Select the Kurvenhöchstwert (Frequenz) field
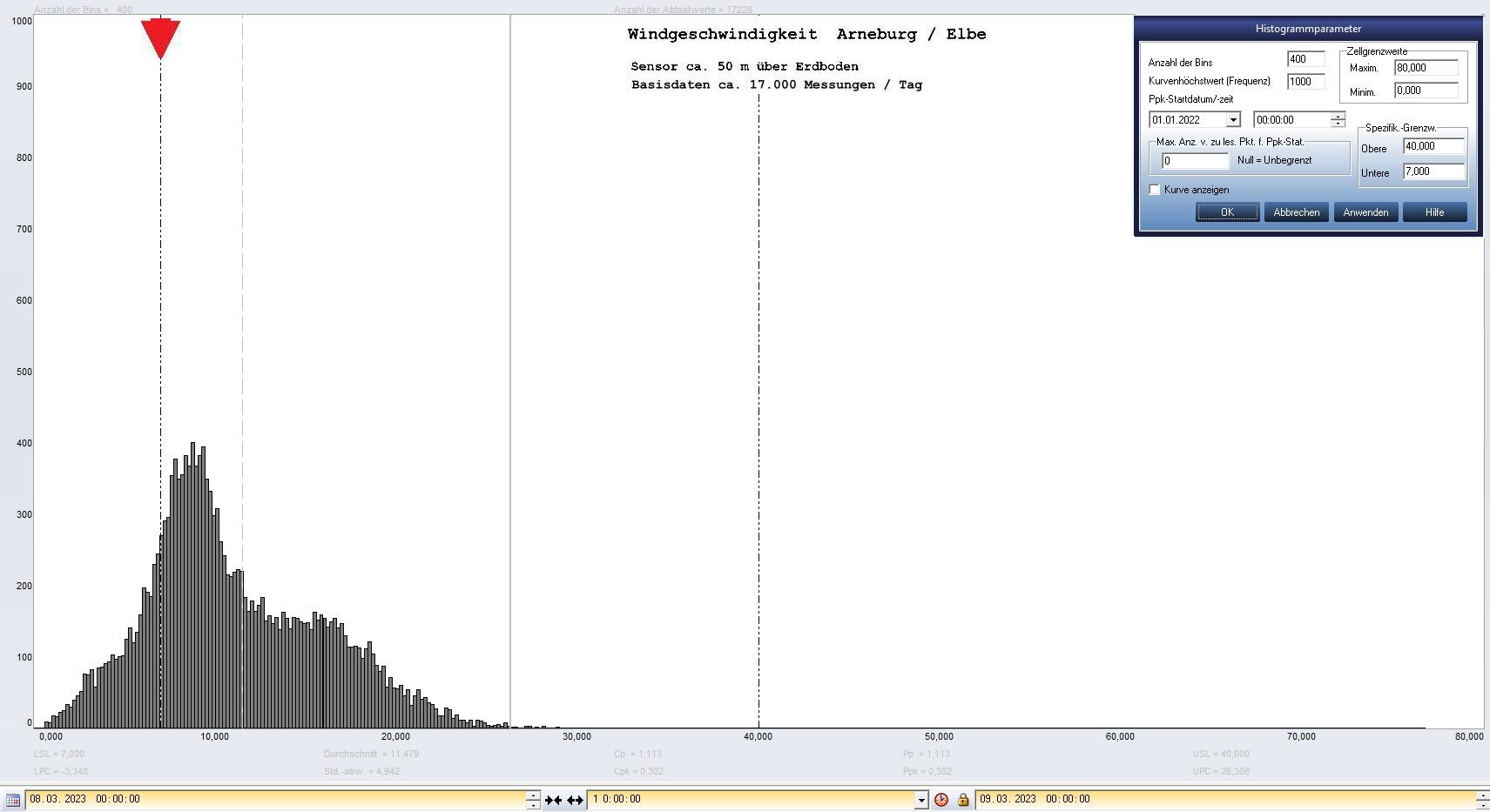This screenshot has height=812, width=1490. point(1305,82)
